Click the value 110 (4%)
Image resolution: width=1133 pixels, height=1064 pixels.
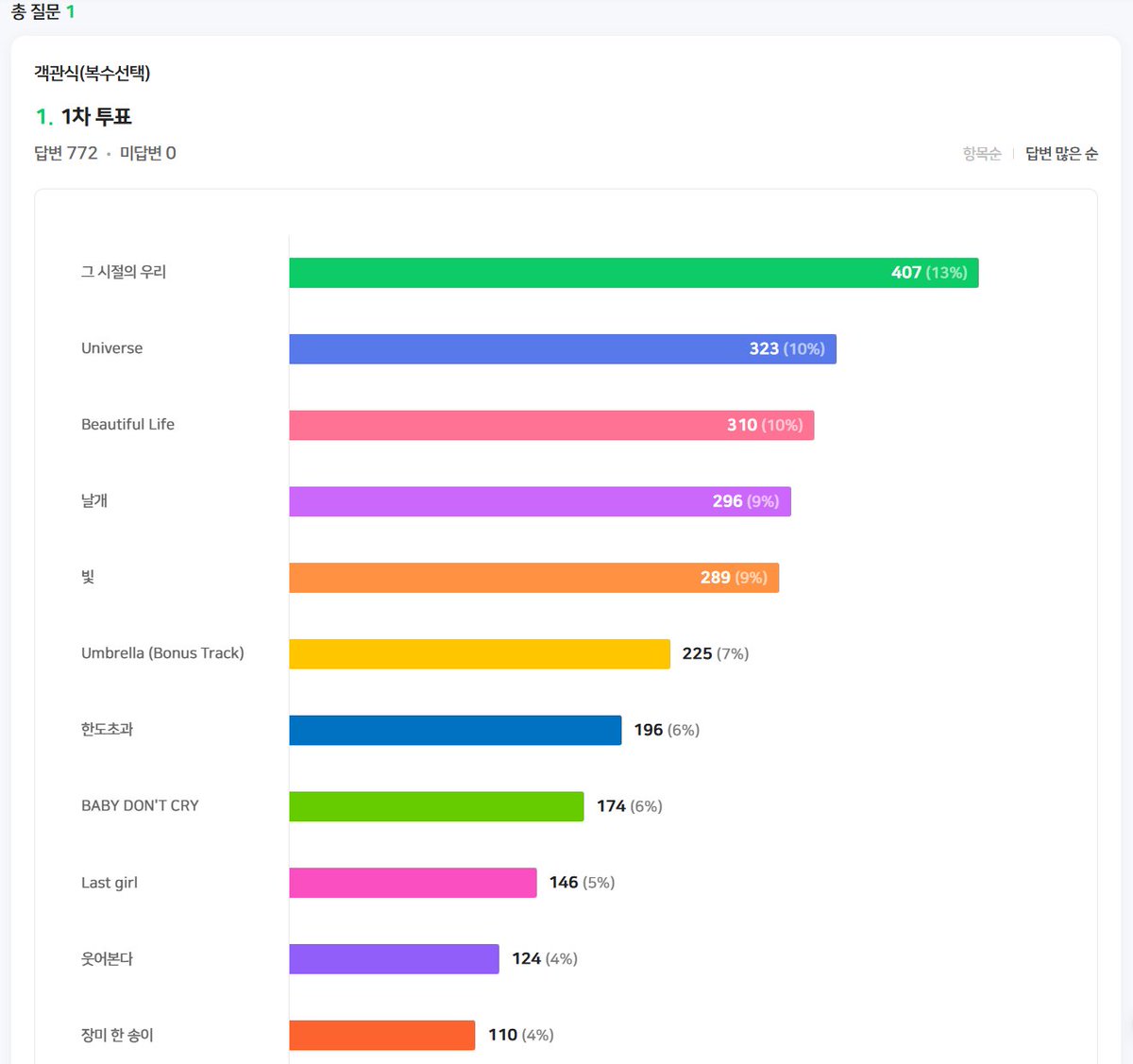click(x=521, y=1036)
